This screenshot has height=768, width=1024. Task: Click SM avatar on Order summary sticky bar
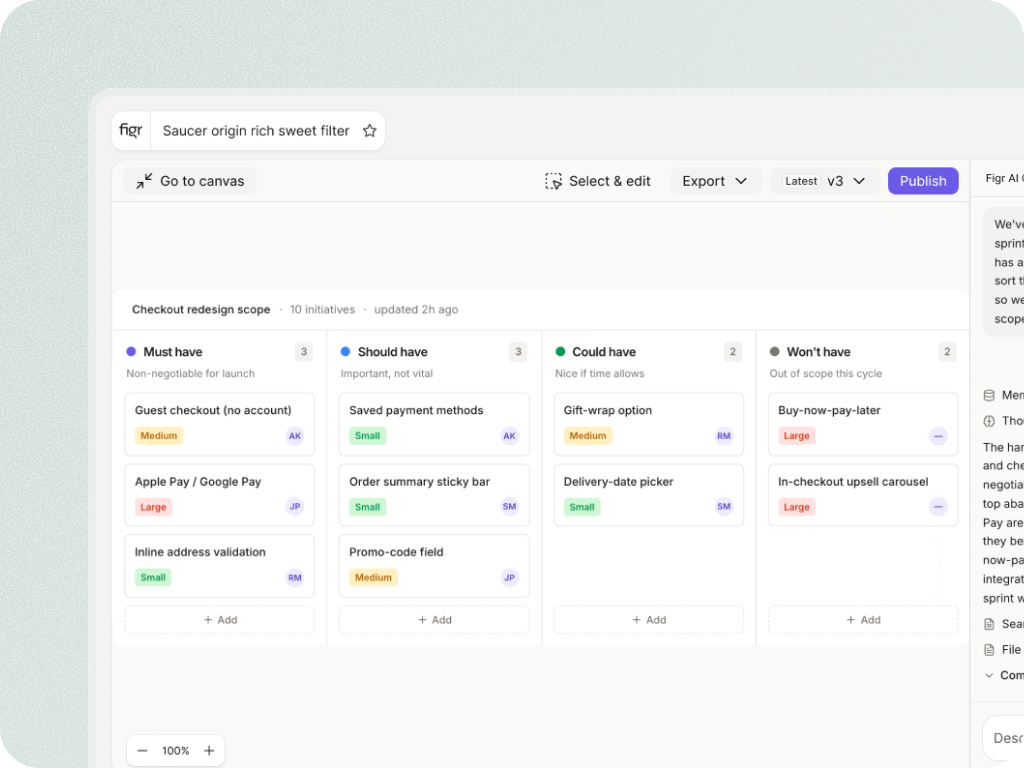point(509,506)
